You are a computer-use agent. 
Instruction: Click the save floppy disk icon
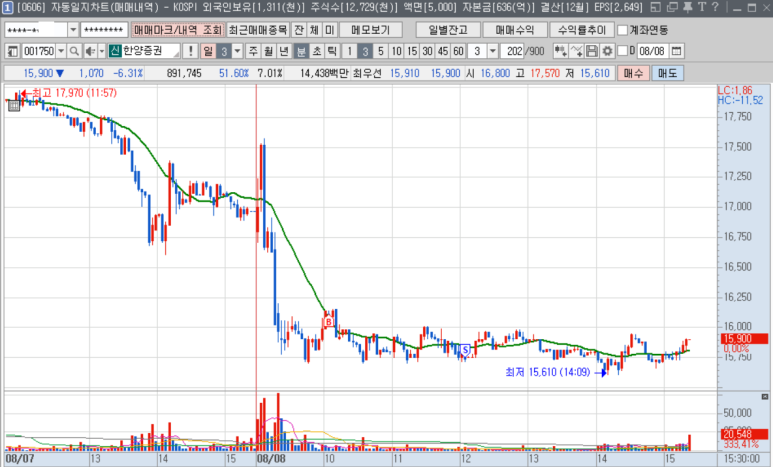tap(592, 51)
